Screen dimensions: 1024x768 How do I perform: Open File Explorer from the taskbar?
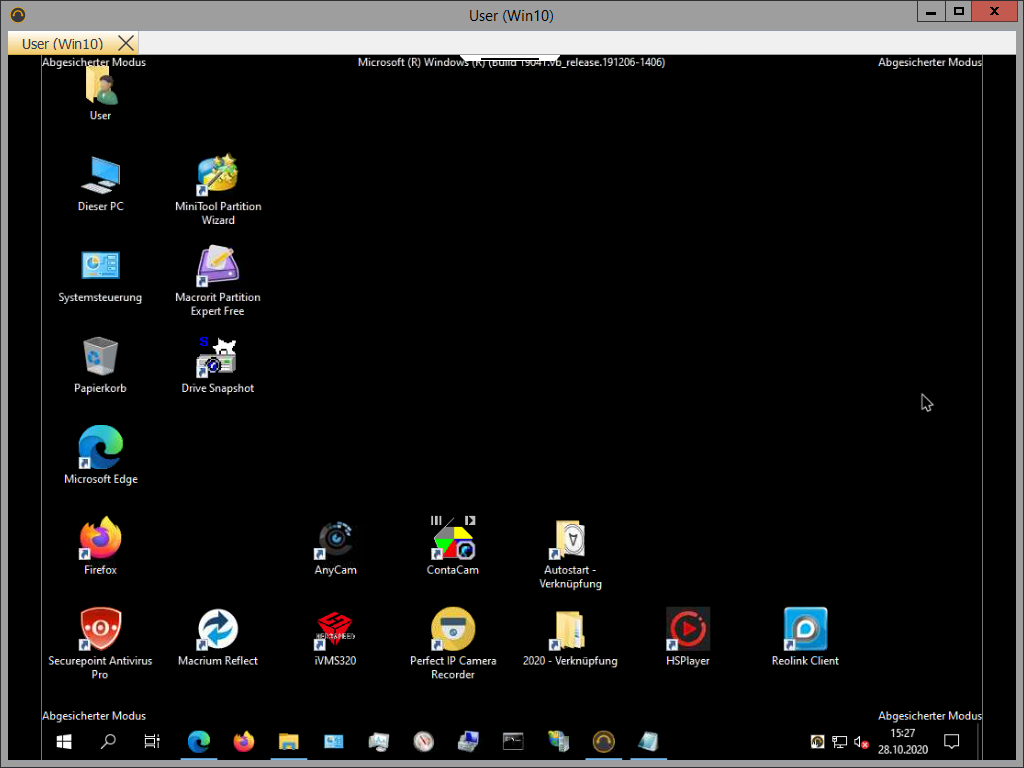(x=288, y=741)
